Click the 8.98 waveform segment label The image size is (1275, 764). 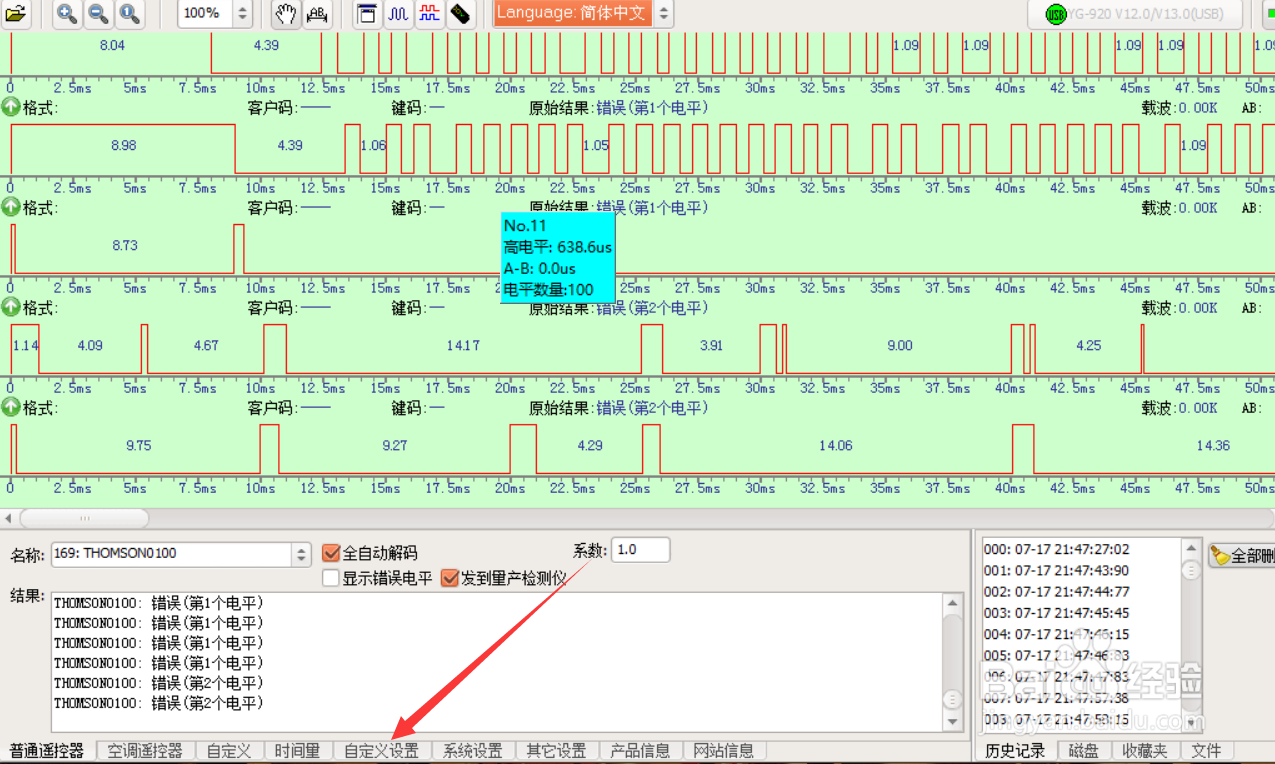click(124, 146)
